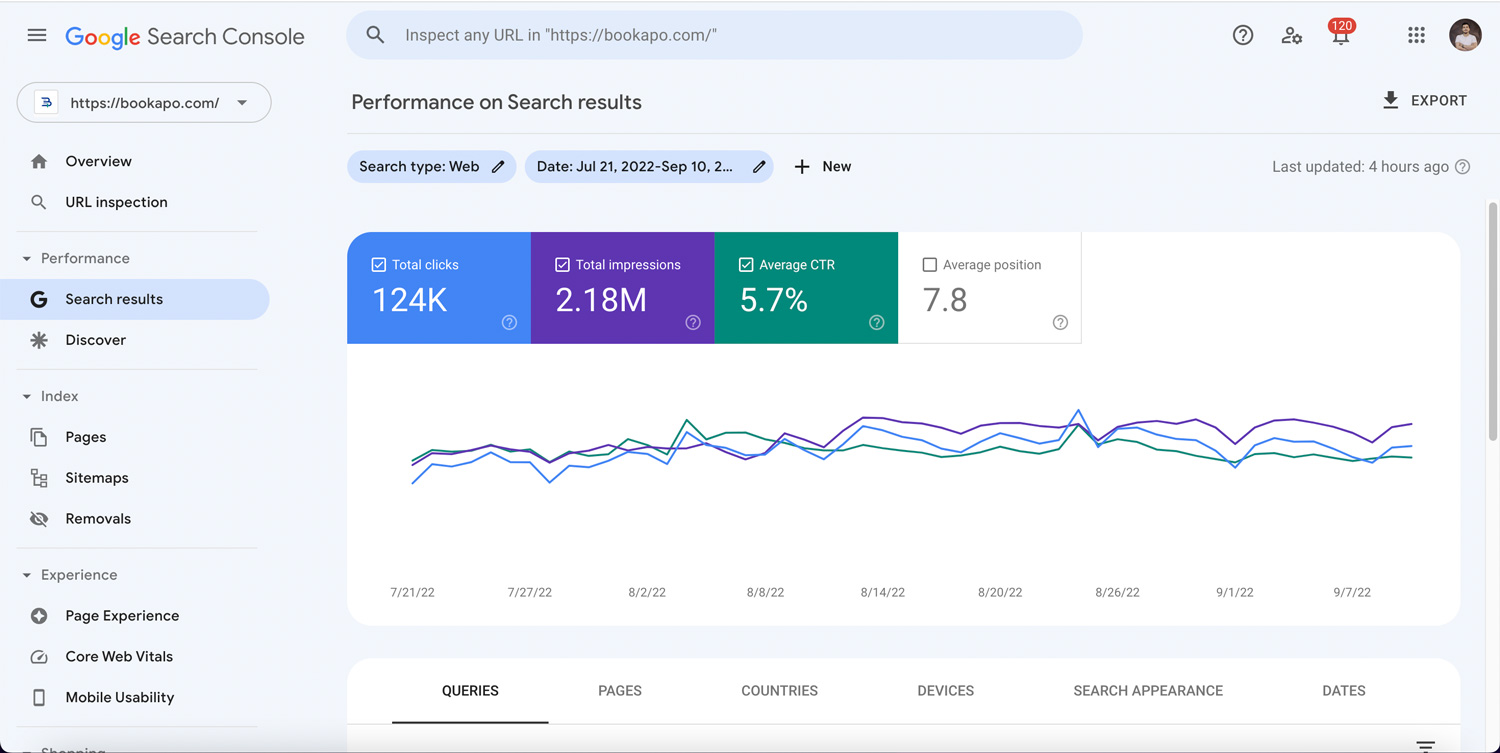The height and width of the screenshot is (753, 1500).
Task: Open the hamburger navigation menu
Action: coord(37,35)
